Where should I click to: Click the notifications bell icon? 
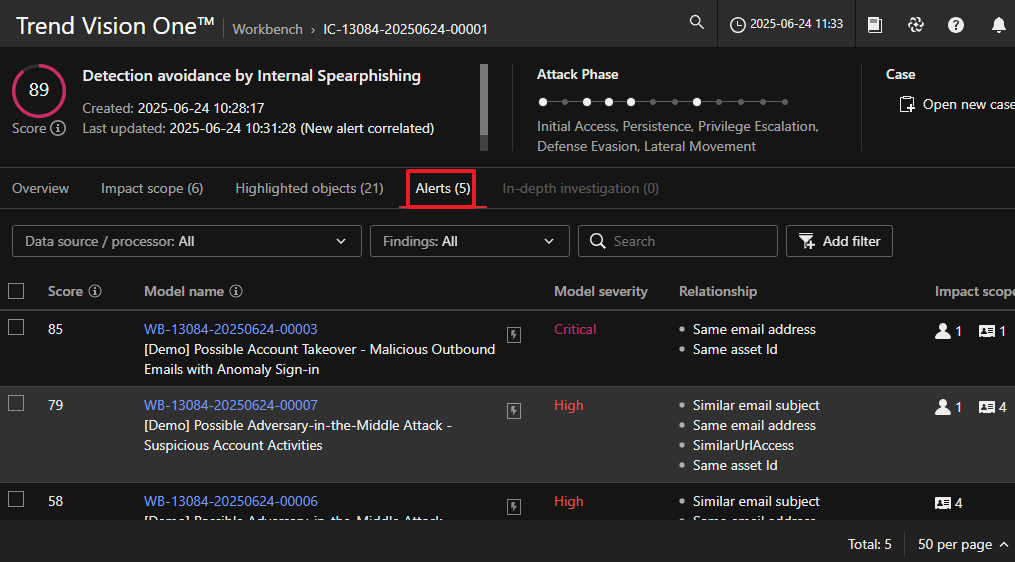[x=998, y=25]
